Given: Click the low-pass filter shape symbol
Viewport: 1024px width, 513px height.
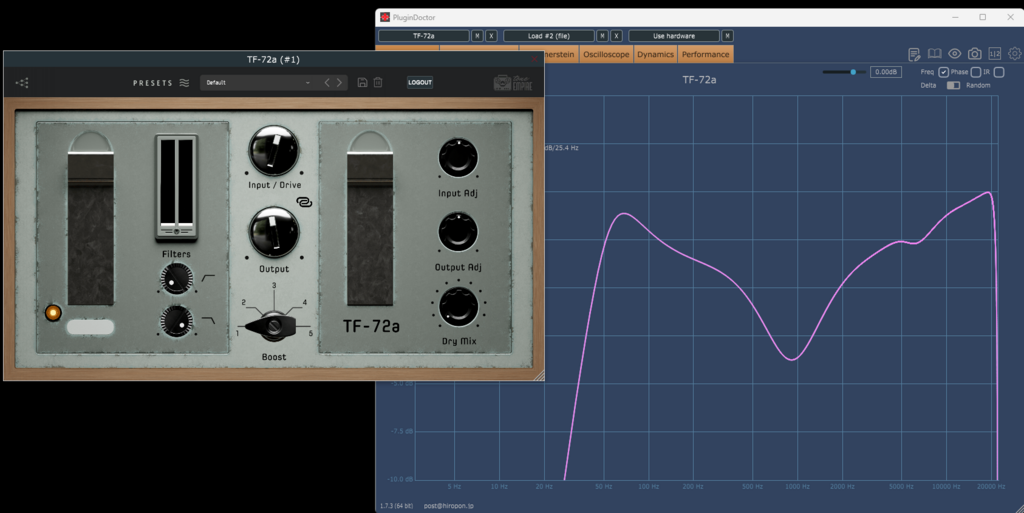Looking at the screenshot, I should 208,320.
